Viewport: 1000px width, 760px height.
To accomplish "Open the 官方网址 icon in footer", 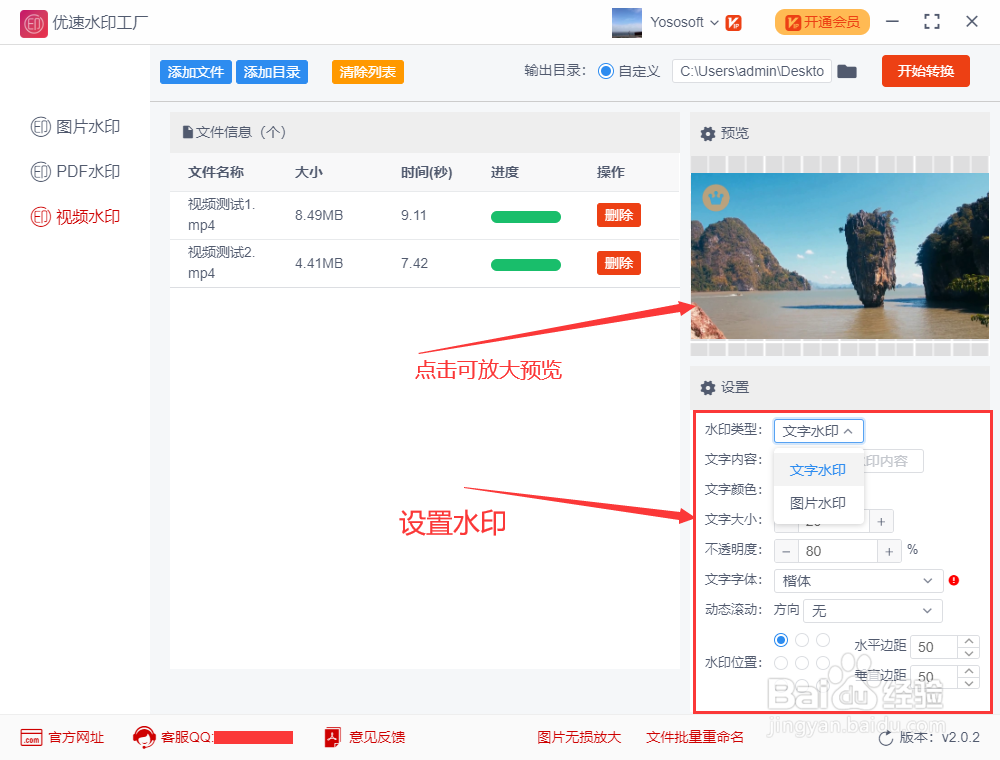I will [x=33, y=737].
